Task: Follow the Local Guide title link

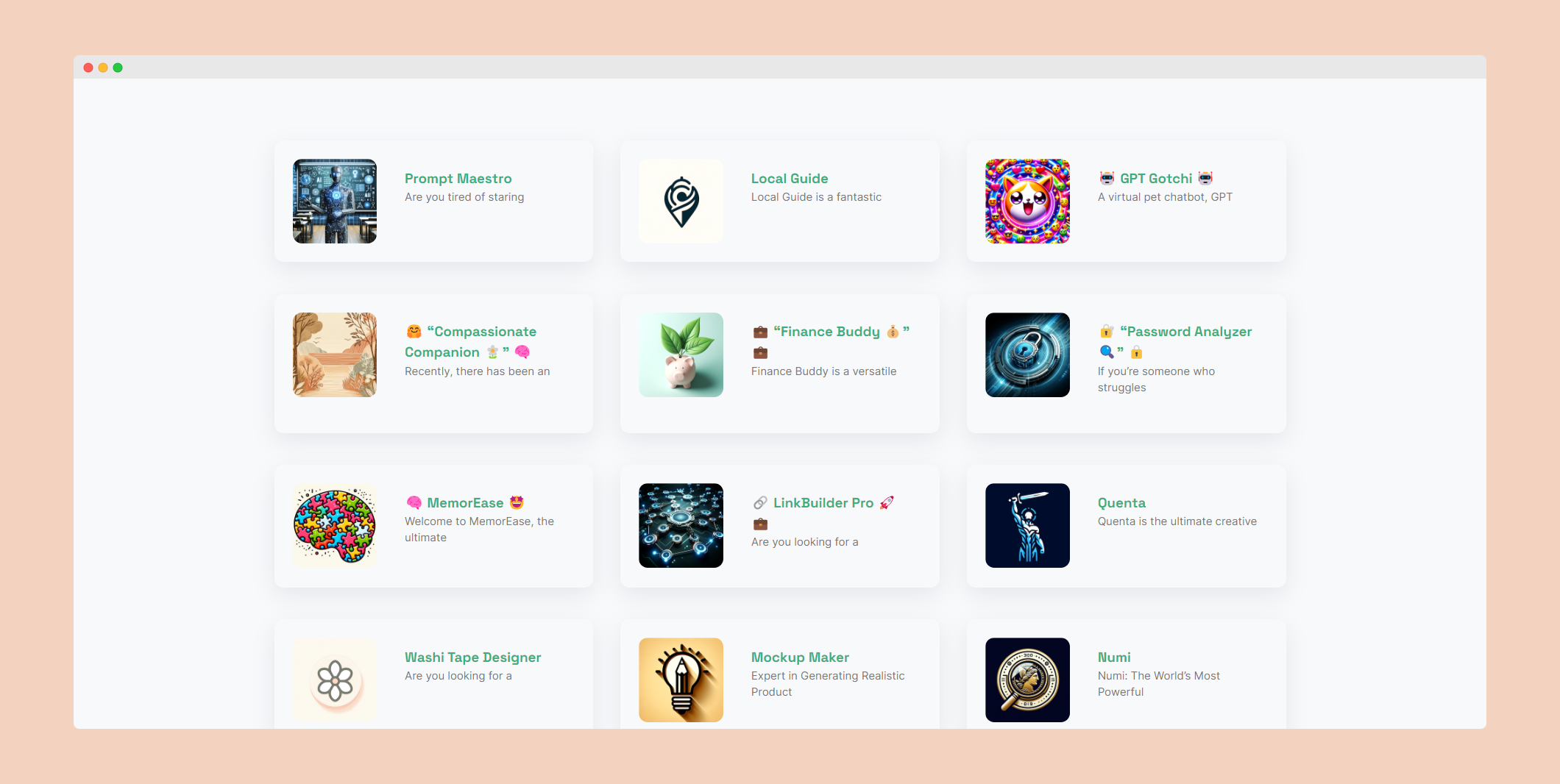Action: (790, 179)
